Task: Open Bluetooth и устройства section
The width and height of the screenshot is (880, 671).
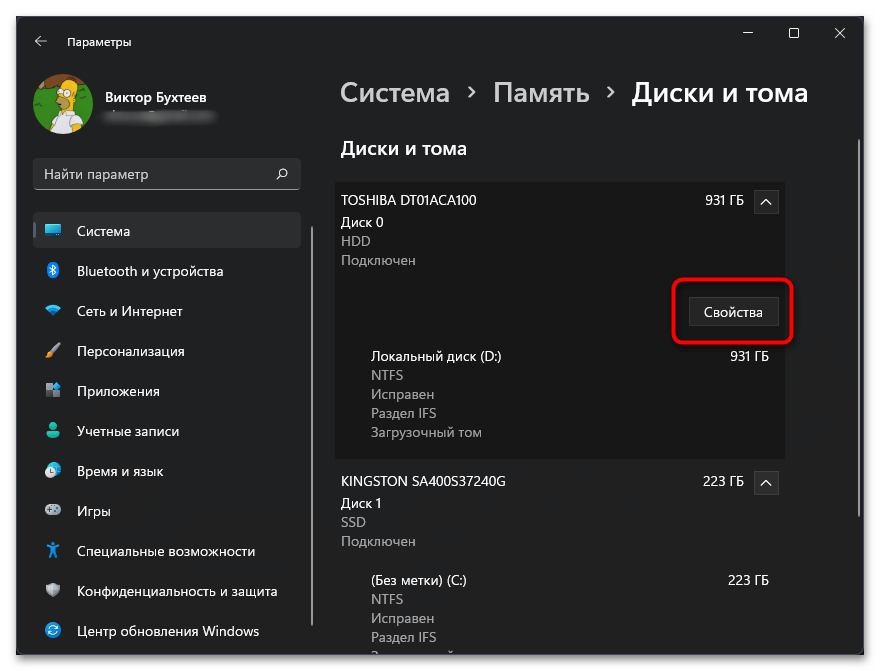Action: click(150, 271)
